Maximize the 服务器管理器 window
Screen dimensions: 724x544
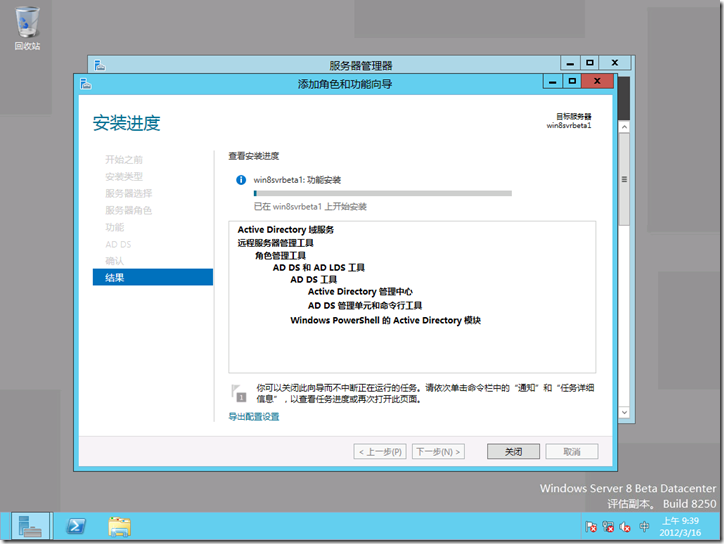pos(590,63)
